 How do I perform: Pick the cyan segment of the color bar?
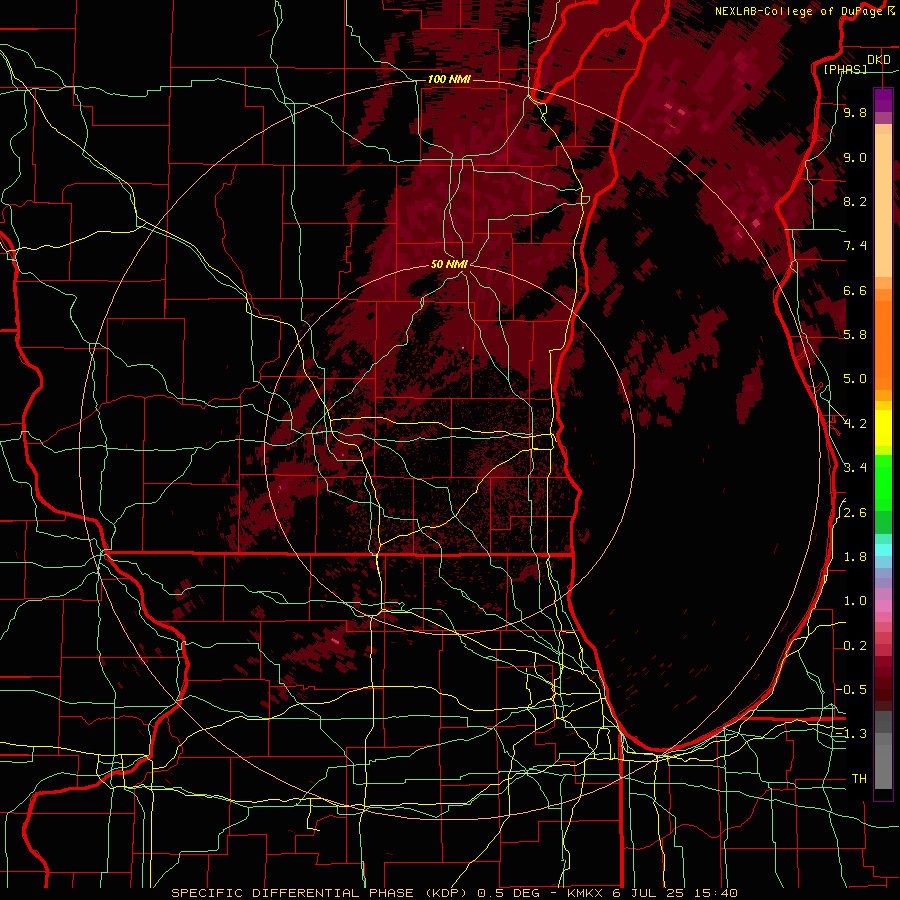point(883,550)
